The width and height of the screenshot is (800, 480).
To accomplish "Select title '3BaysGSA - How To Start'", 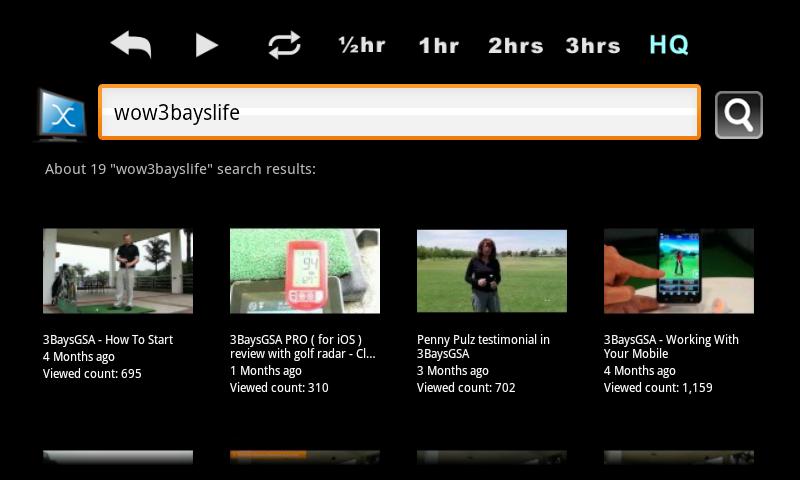I will click(108, 340).
